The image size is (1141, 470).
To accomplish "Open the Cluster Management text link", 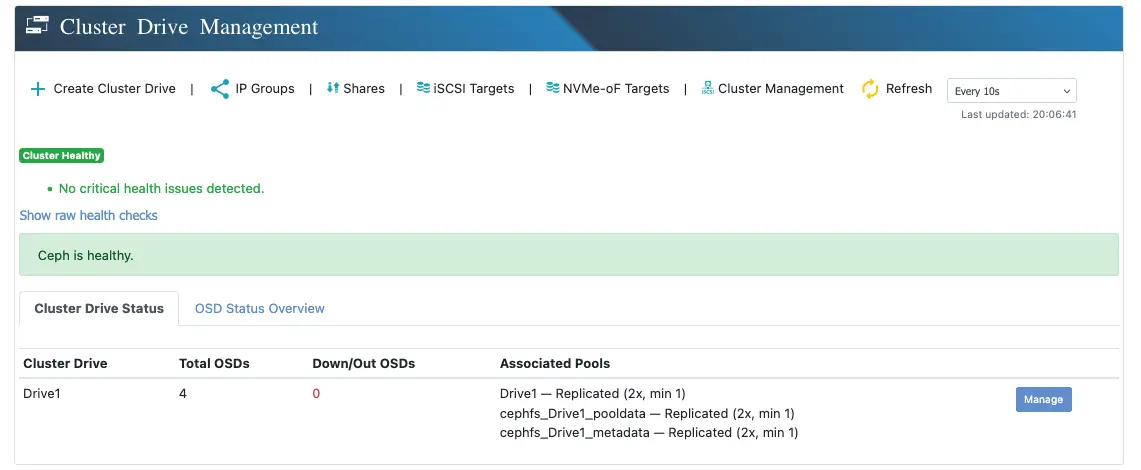I will tap(780, 89).
